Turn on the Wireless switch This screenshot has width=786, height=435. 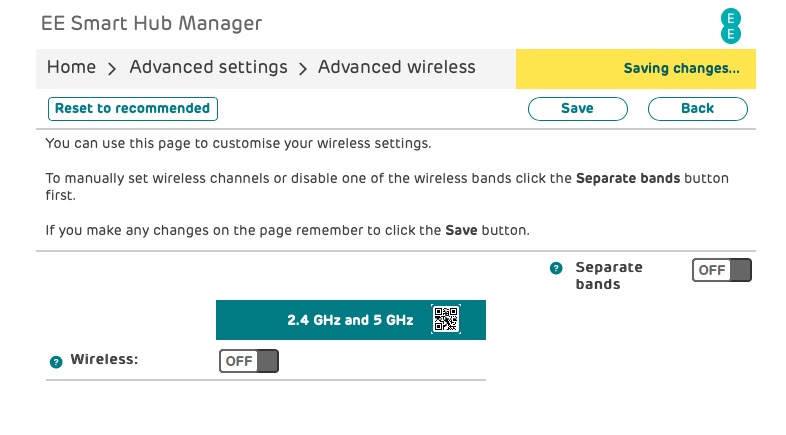tap(249, 361)
